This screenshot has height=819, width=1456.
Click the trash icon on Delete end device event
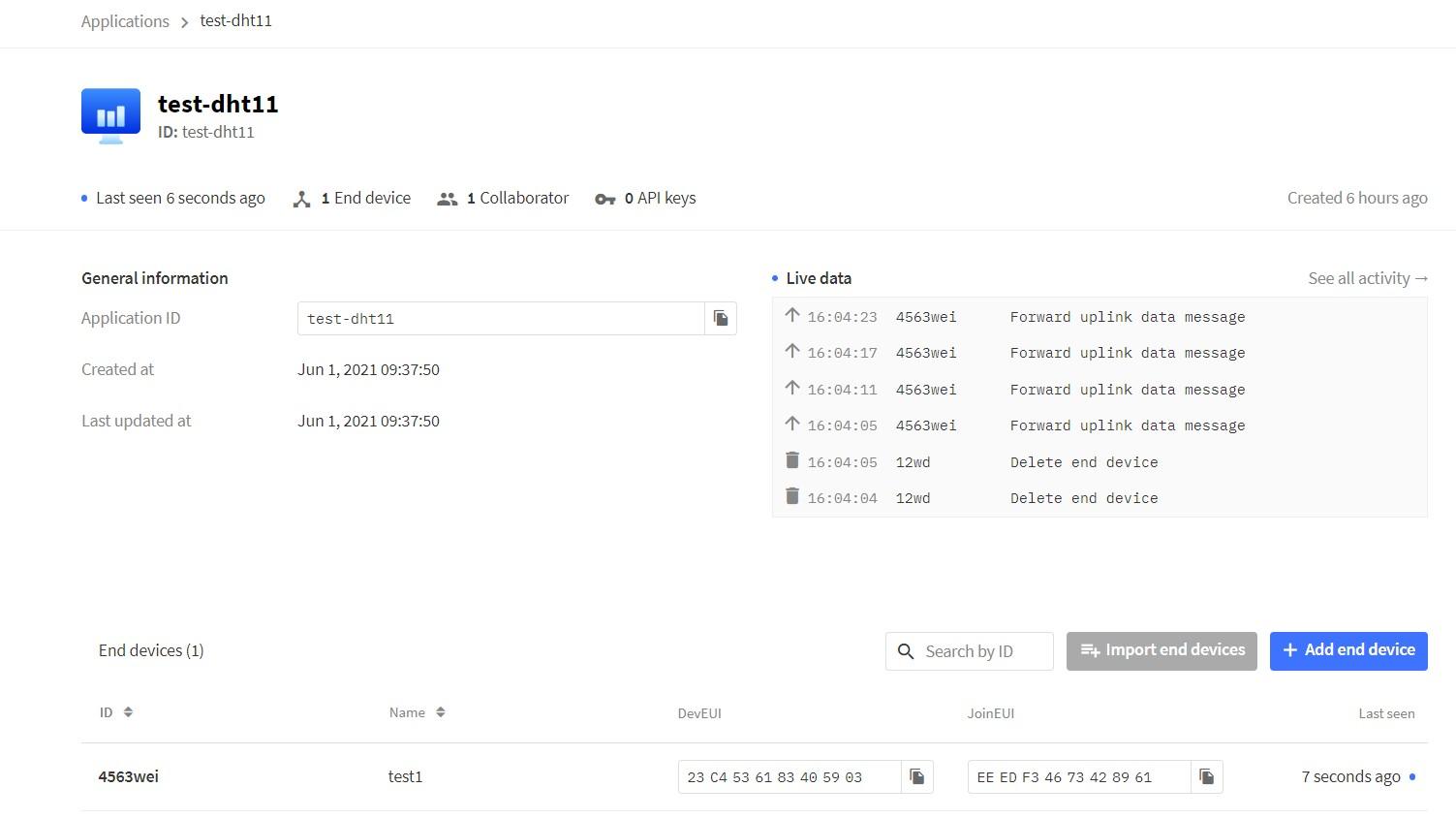point(792,460)
